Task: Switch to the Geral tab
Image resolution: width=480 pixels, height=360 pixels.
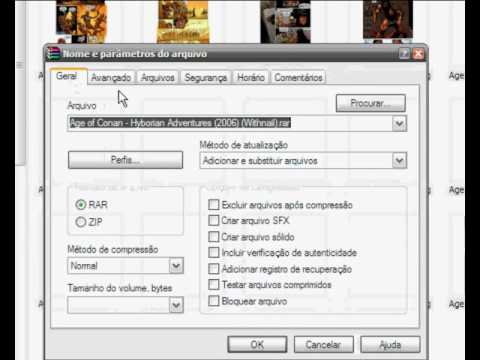Action: click(x=68, y=76)
